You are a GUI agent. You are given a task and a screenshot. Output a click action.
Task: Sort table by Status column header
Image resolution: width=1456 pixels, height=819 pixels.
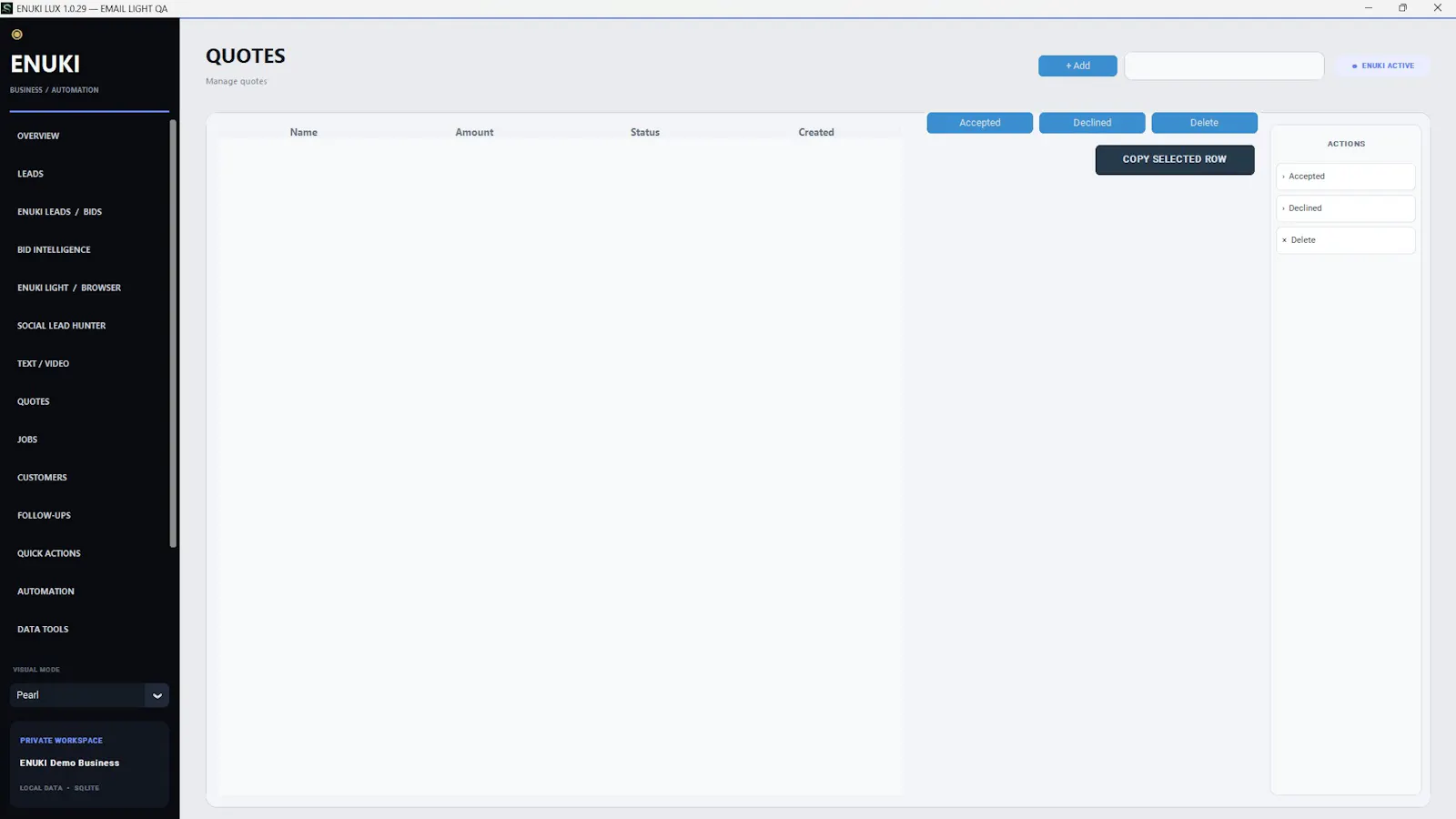pos(645,133)
